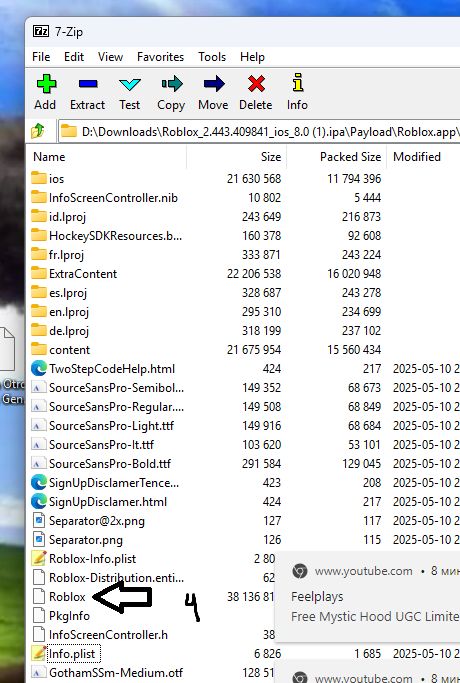The height and width of the screenshot is (683, 460).
Task: Select the SourceSansPro-Regular font file icon
Action: point(39,406)
